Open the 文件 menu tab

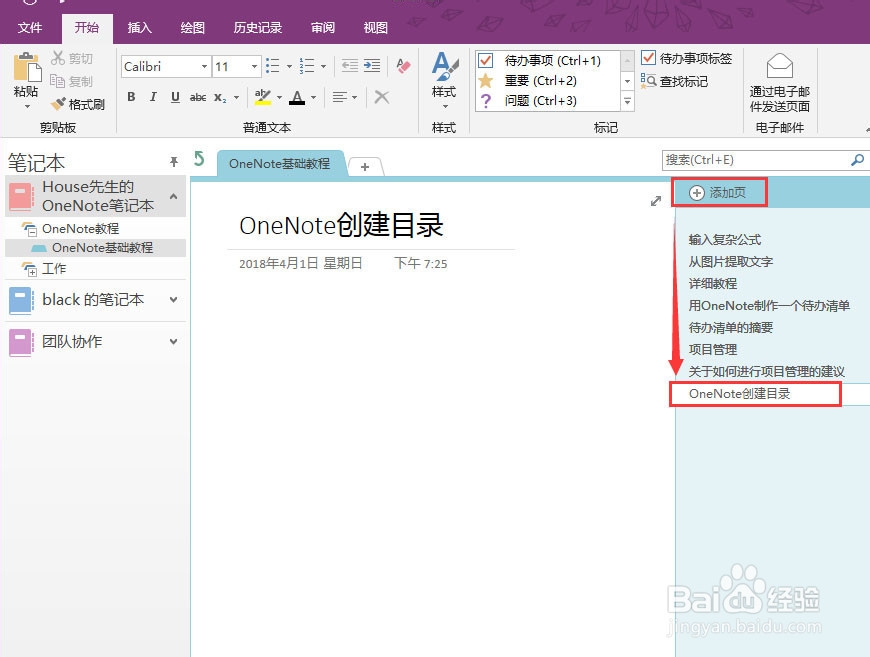tap(30, 27)
